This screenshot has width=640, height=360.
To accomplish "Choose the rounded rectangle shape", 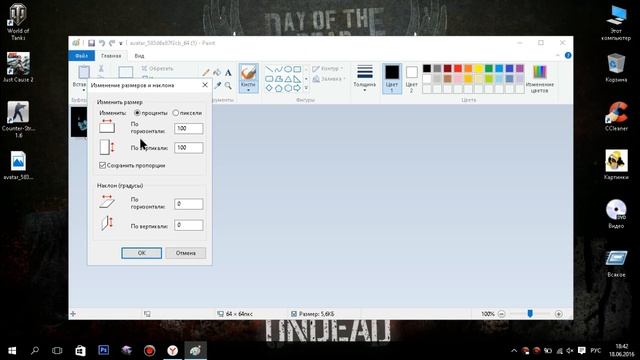I will tap(269, 78).
